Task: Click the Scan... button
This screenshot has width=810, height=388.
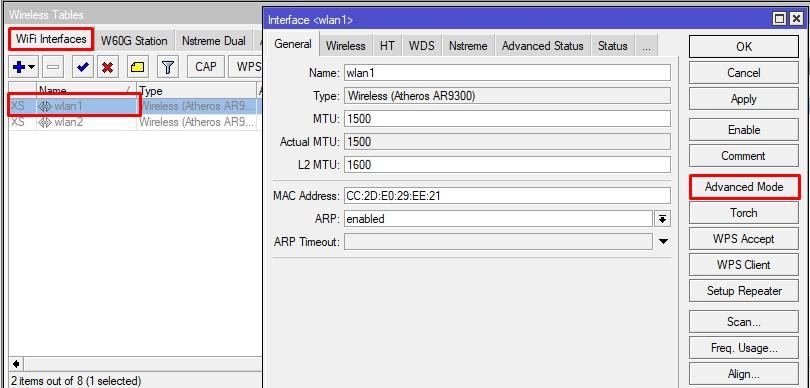Action: 744,321
